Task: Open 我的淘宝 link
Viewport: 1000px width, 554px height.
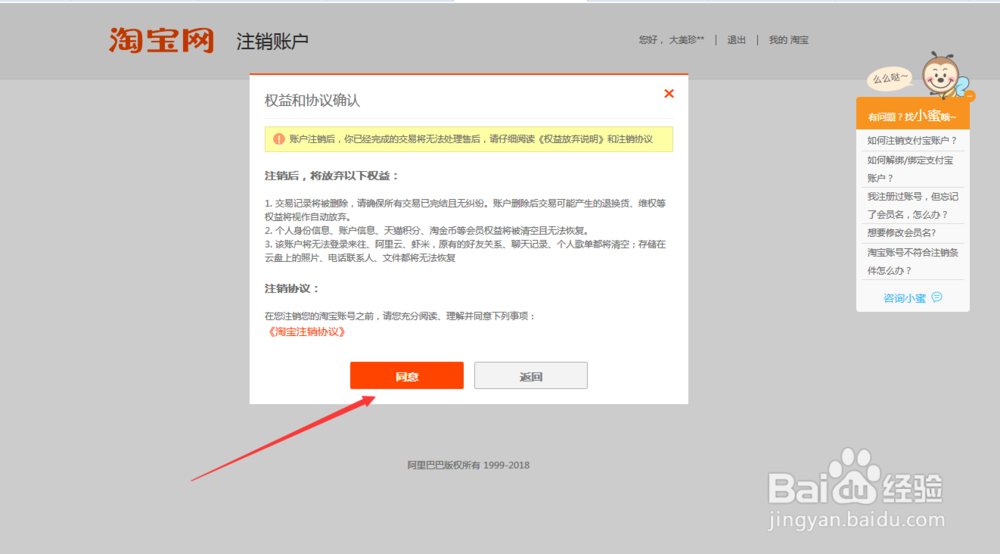Action: click(x=788, y=40)
